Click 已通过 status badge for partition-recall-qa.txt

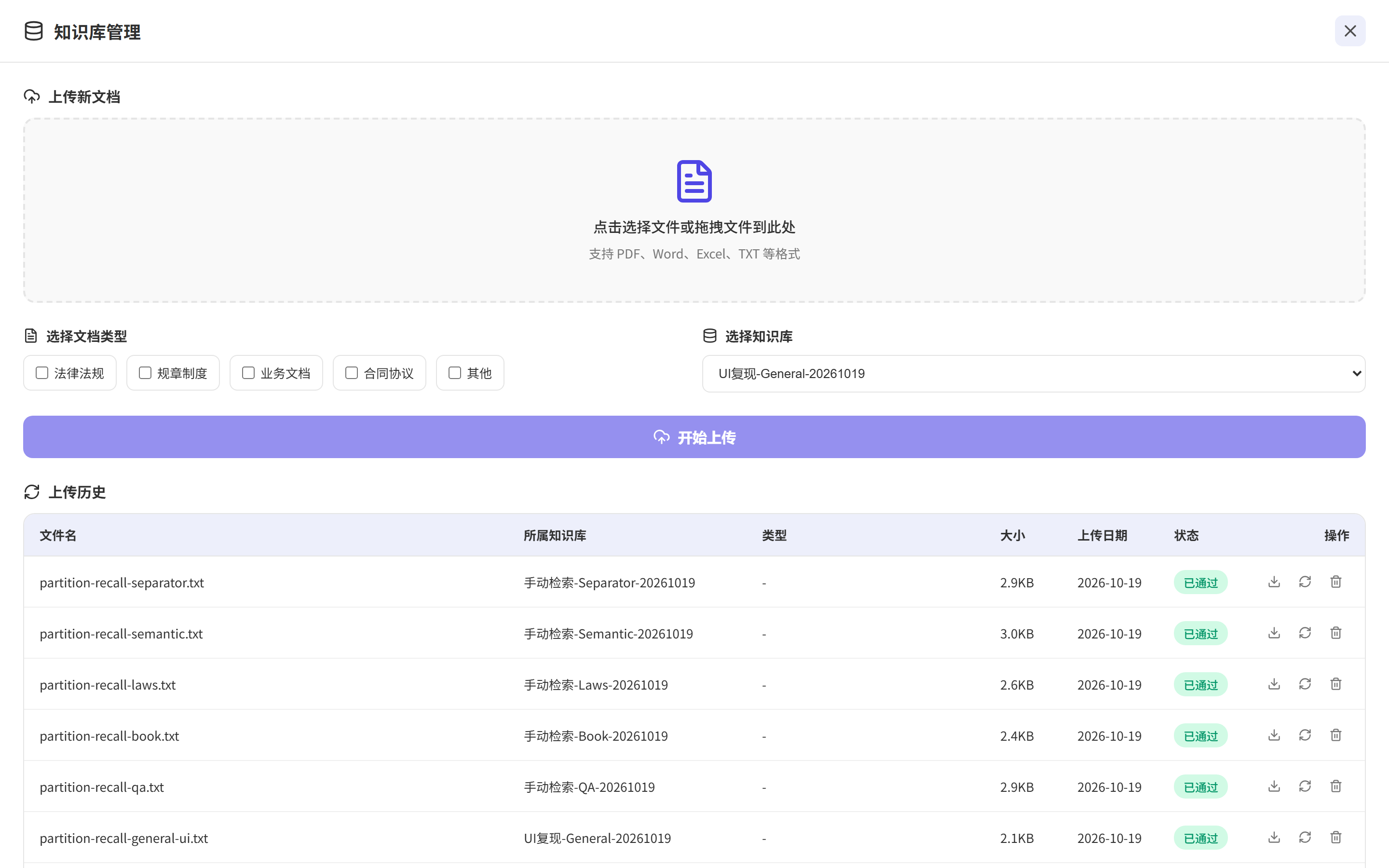click(1201, 787)
